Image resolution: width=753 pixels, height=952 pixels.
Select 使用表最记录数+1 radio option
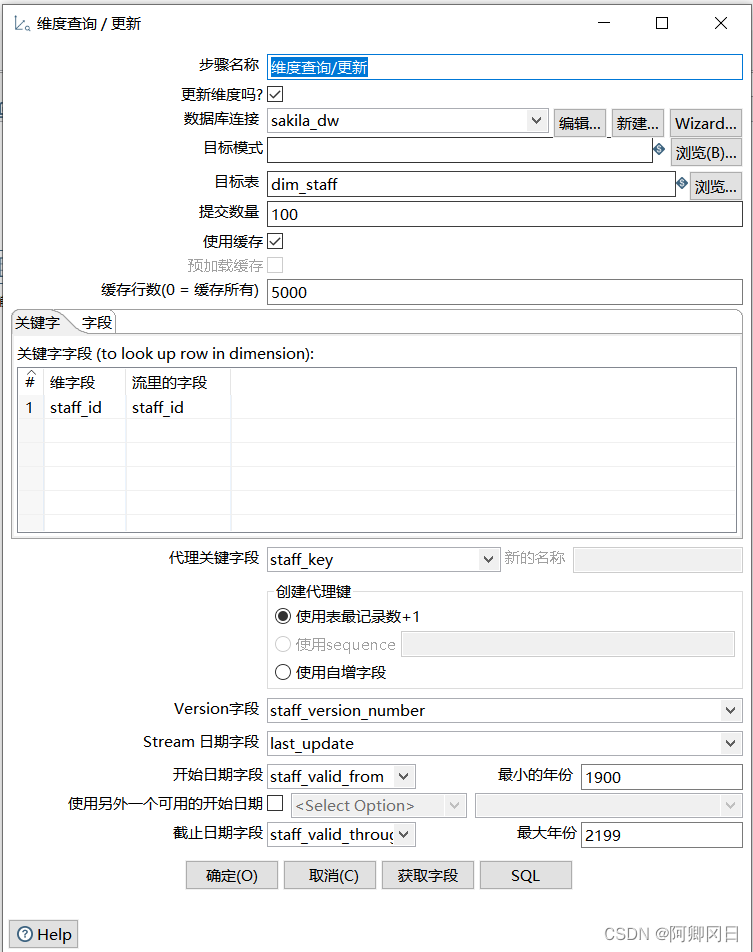(283, 616)
